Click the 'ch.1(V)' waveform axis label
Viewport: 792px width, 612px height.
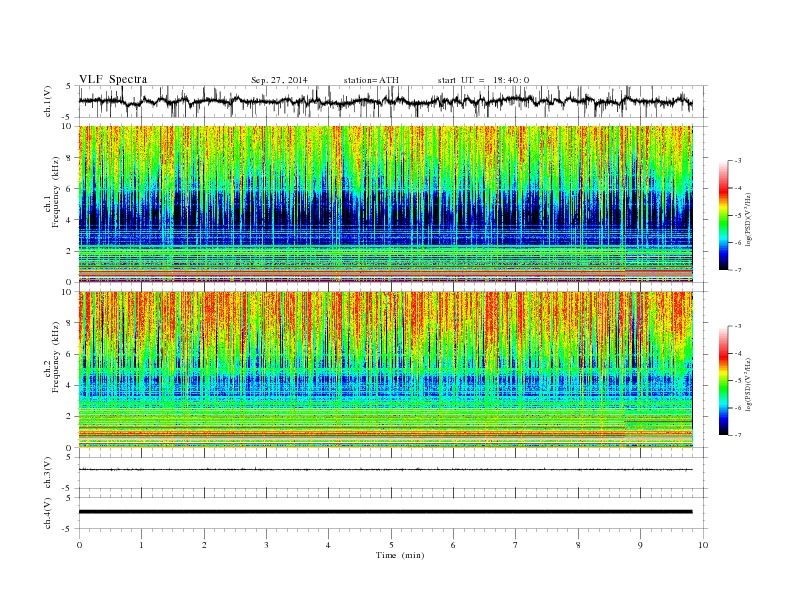click(48, 101)
